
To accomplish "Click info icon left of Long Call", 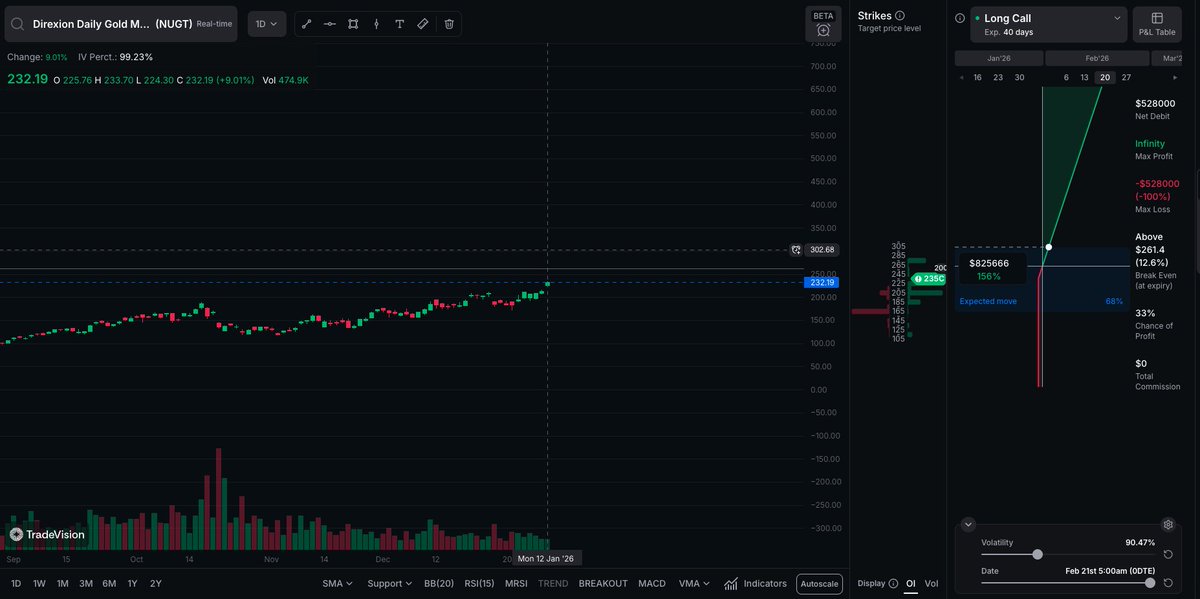I will click(x=960, y=18).
